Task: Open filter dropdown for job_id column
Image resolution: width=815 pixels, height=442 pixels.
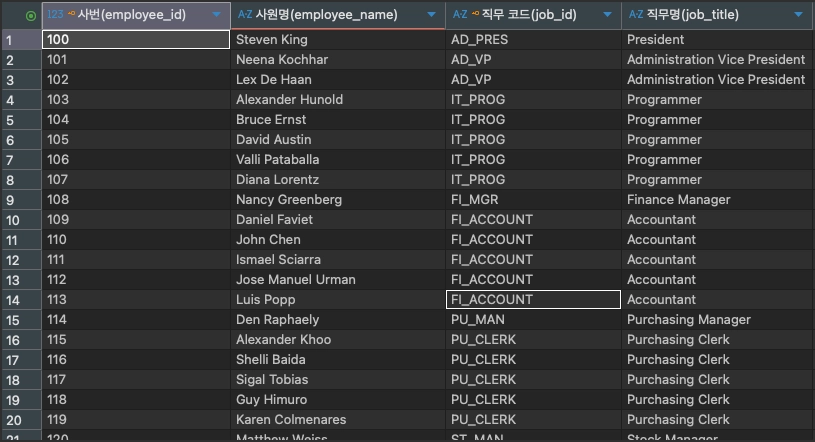Action: (607, 15)
